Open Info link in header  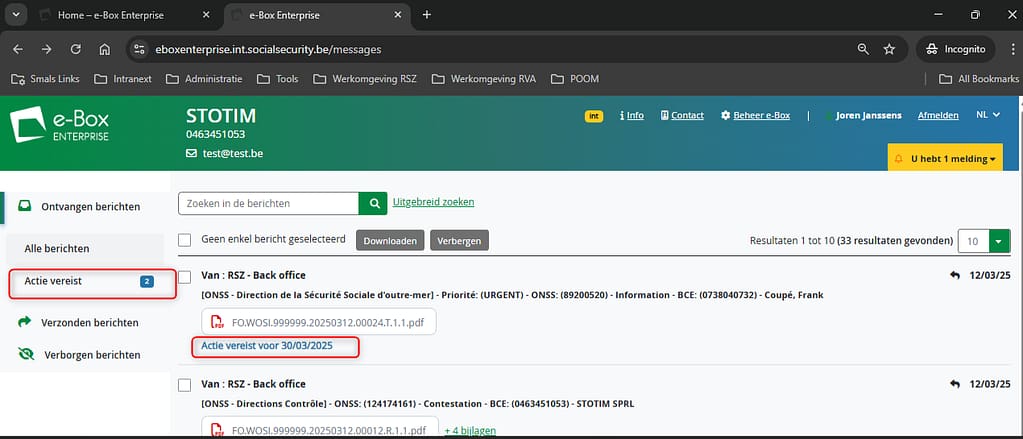pos(632,115)
